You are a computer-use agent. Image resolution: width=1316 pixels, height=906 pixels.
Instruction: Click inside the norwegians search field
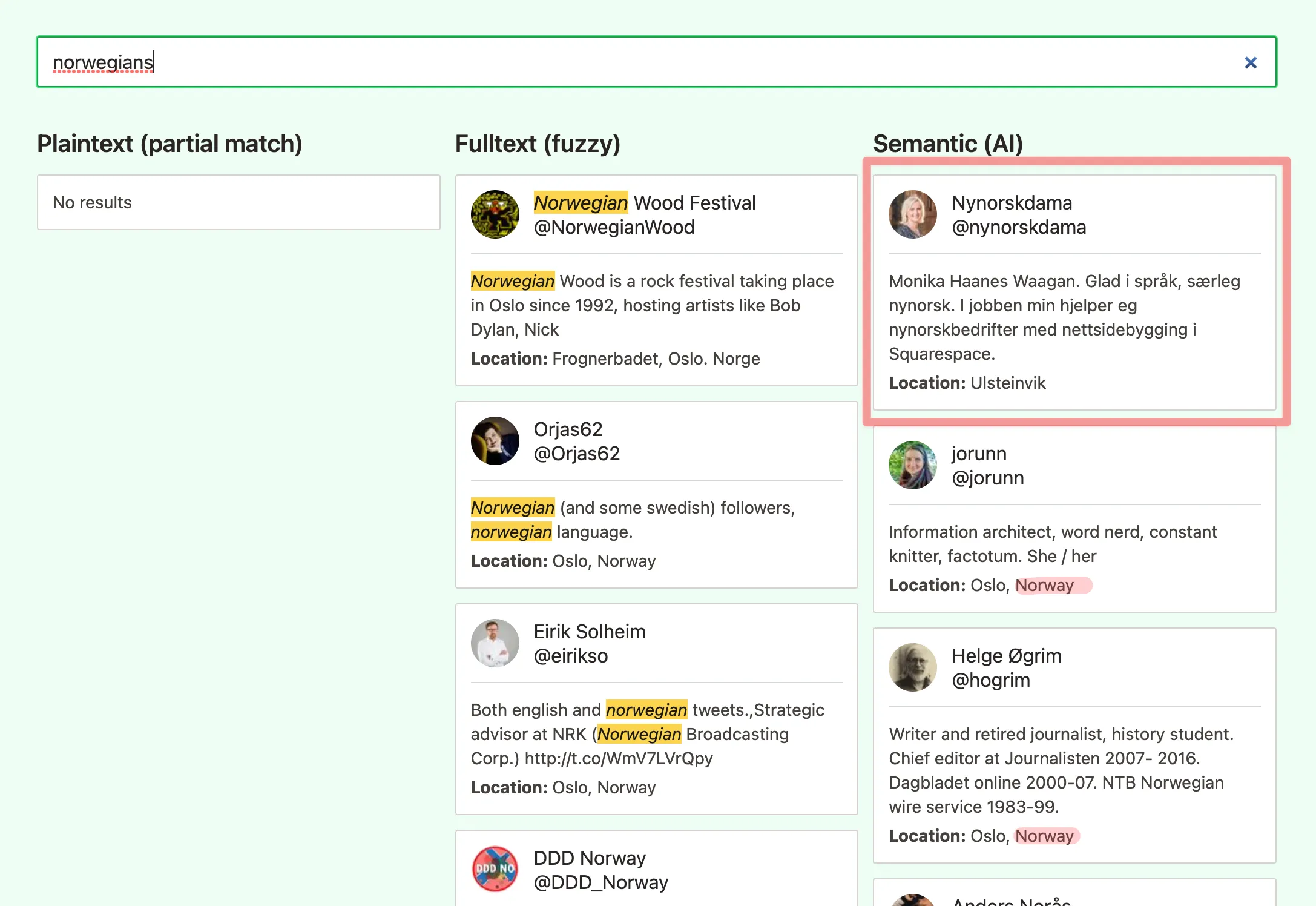pos(363,62)
